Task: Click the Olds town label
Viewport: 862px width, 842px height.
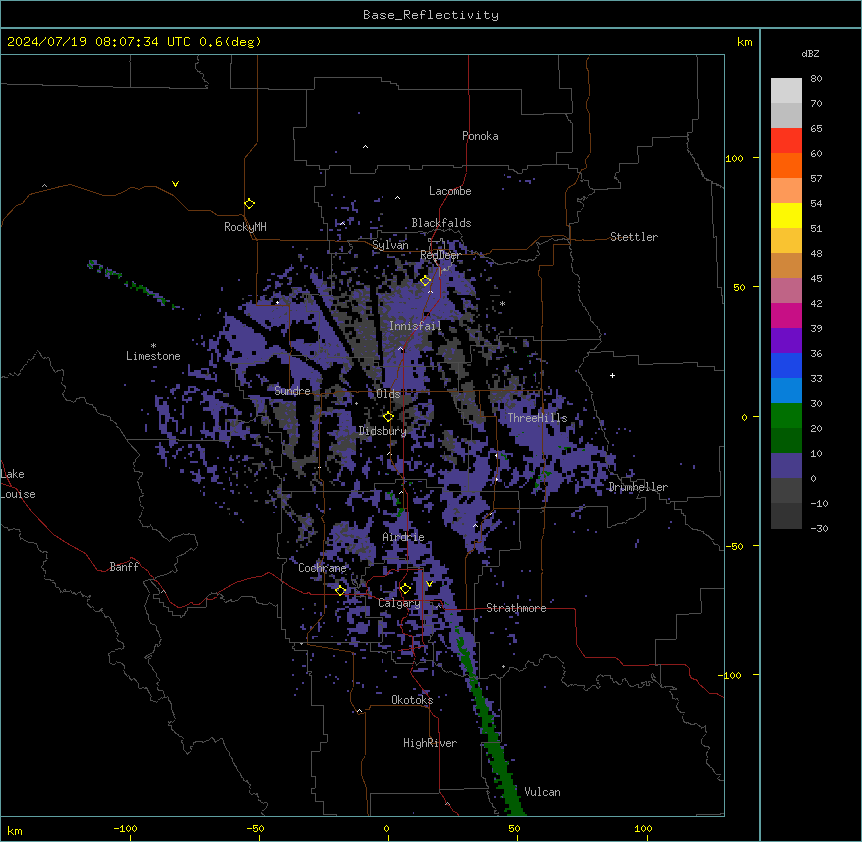Action: click(x=388, y=394)
